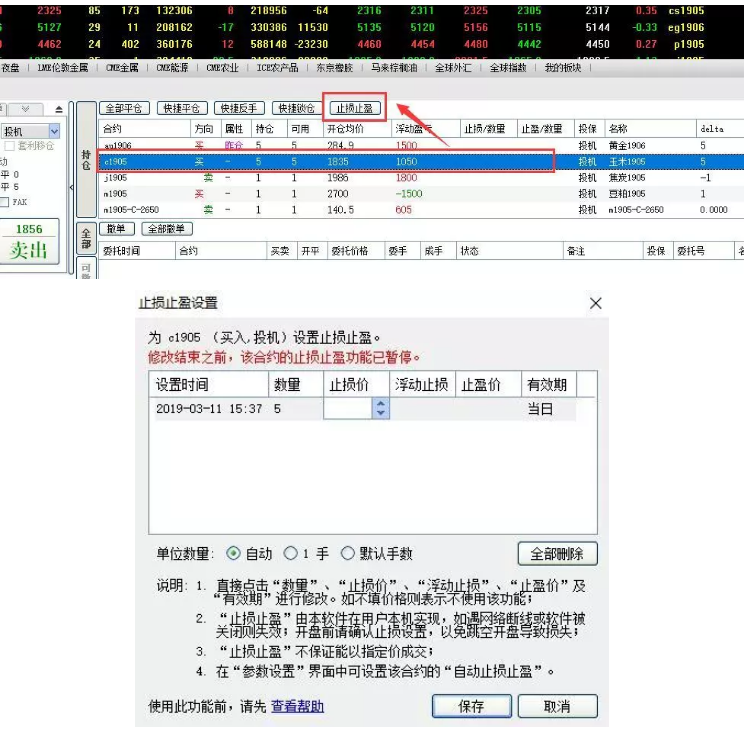Viewport: 745px width, 741px height.
Task: Select the m1905 row priced 2700
Action: [421, 194]
